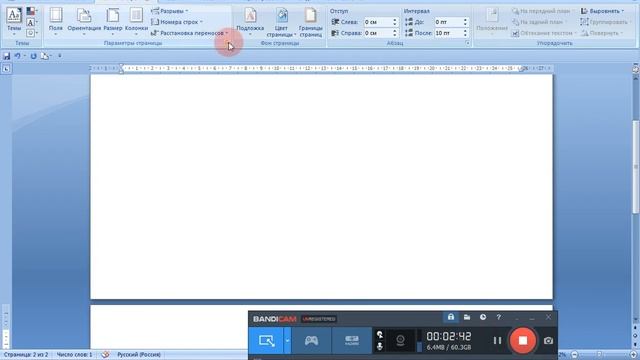Open Bandicam screen mode dropdown arrow
The height and width of the screenshot is (360, 640).
(x=287, y=340)
